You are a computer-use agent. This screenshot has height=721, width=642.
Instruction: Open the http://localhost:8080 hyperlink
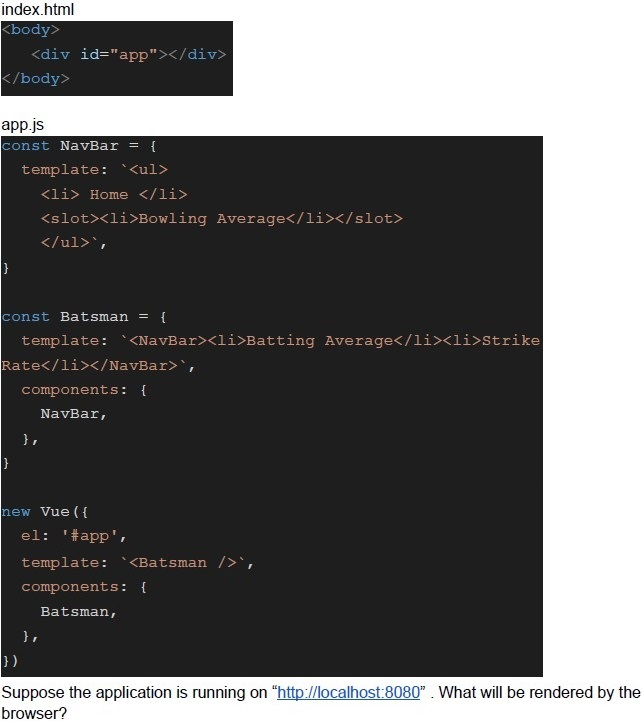[x=348, y=692]
